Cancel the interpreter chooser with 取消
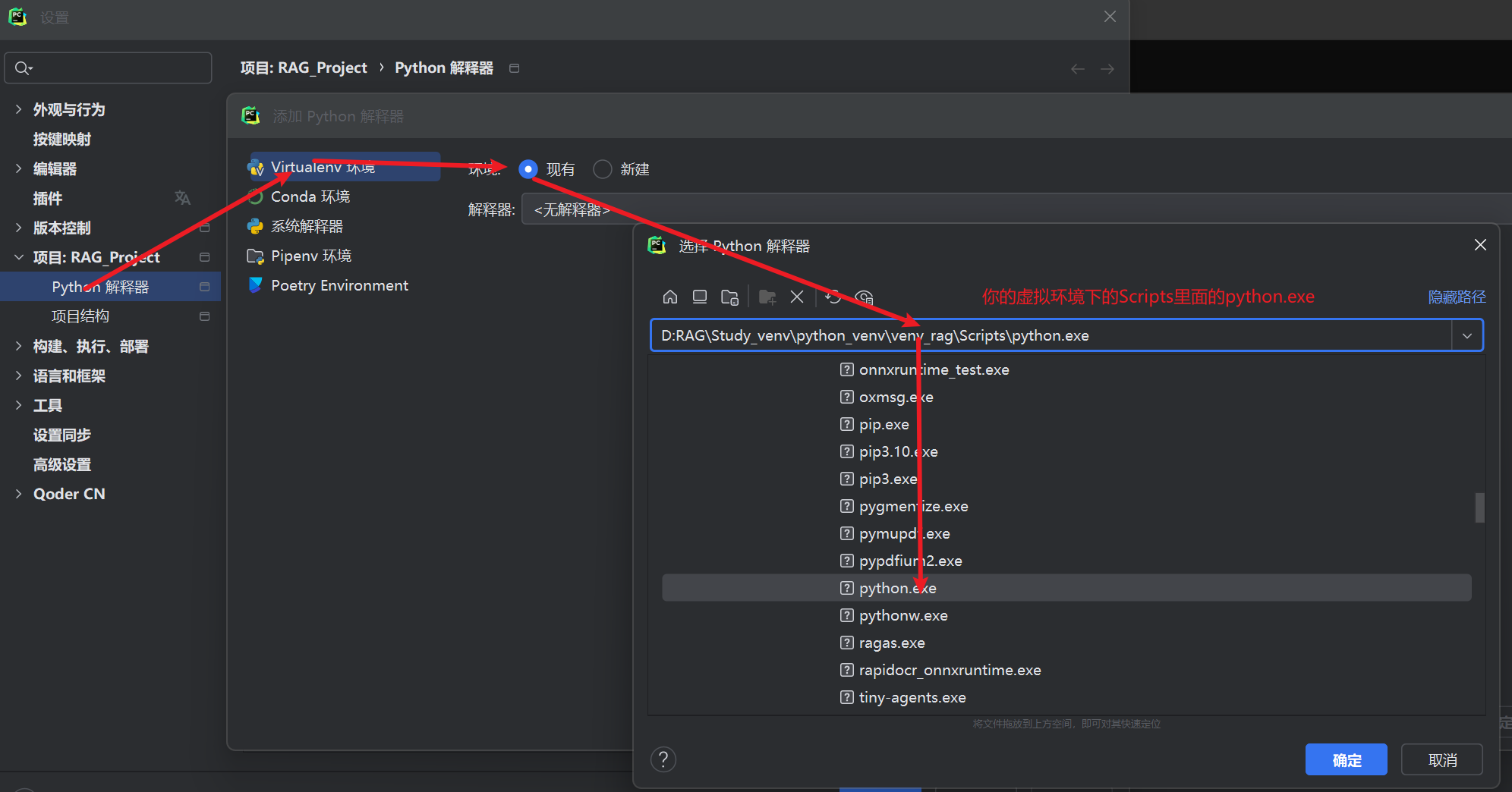1512x792 pixels. [1442, 759]
